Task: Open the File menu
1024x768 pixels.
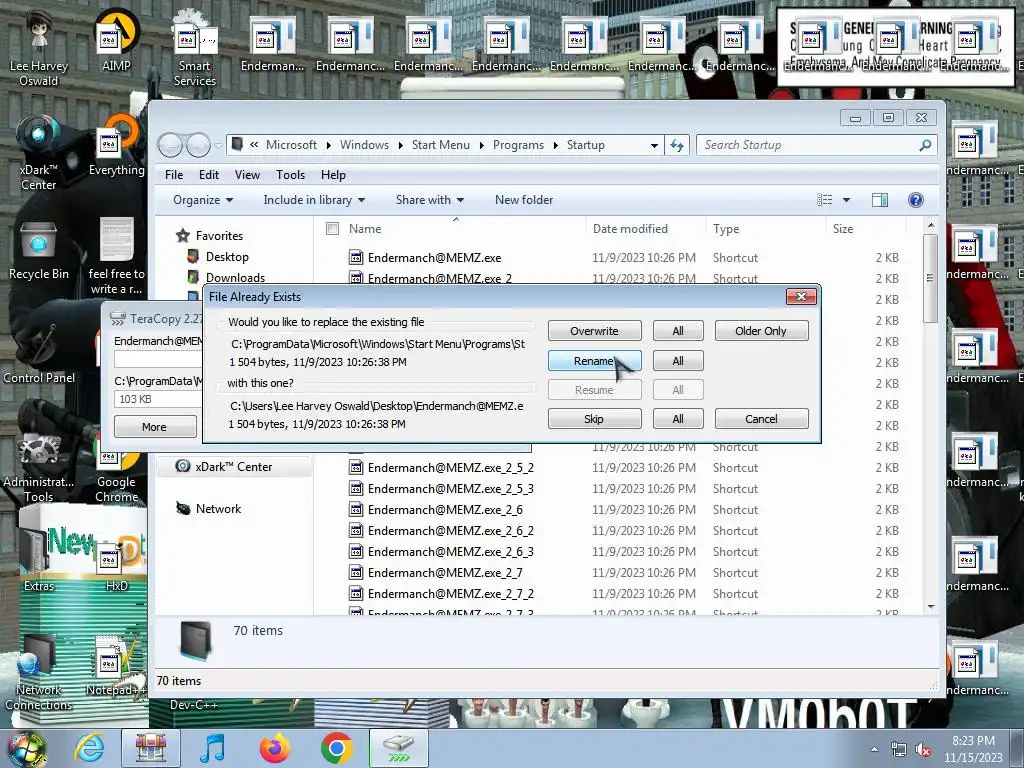Action: point(174,175)
